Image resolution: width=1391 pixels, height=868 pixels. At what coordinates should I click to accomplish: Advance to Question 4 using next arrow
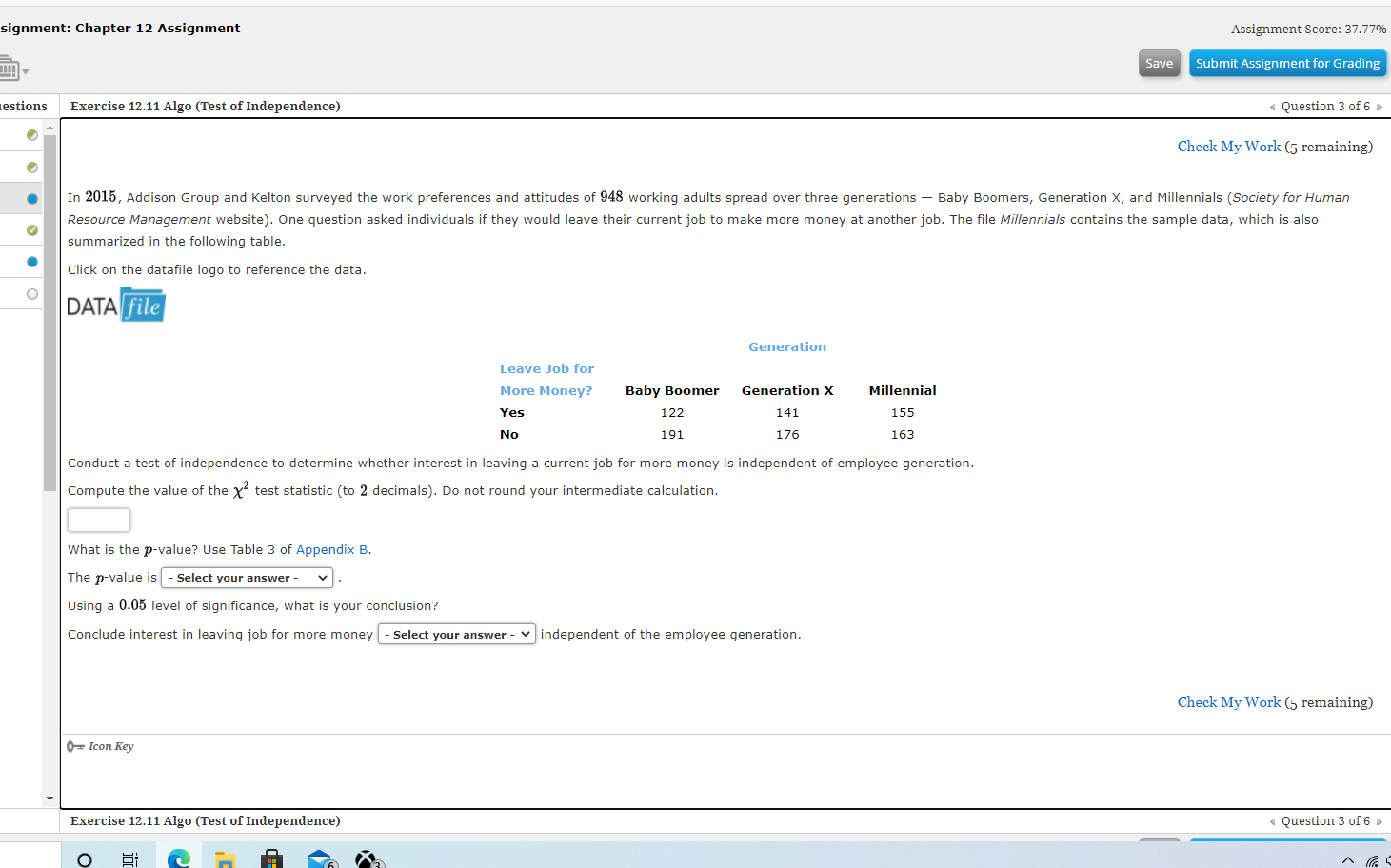(1381, 106)
